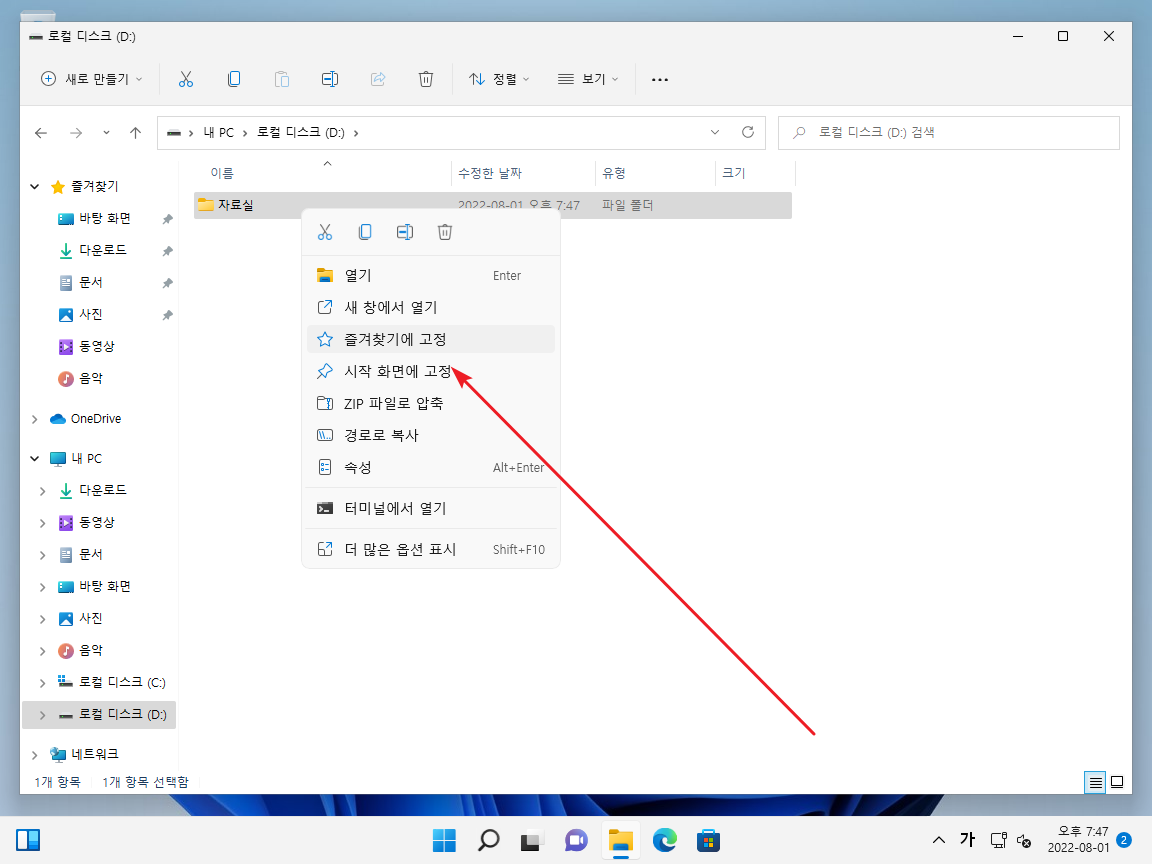The width and height of the screenshot is (1152, 864).
Task: Click the 가 IME language indicator
Action: click(968, 840)
